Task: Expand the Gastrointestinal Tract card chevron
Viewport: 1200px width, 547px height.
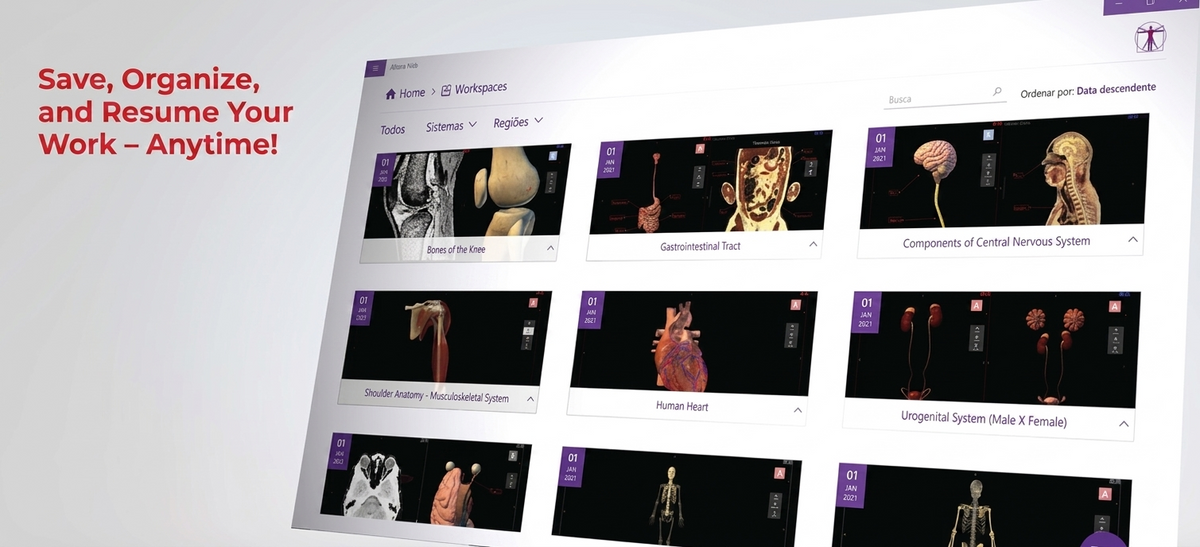Action: (813, 244)
